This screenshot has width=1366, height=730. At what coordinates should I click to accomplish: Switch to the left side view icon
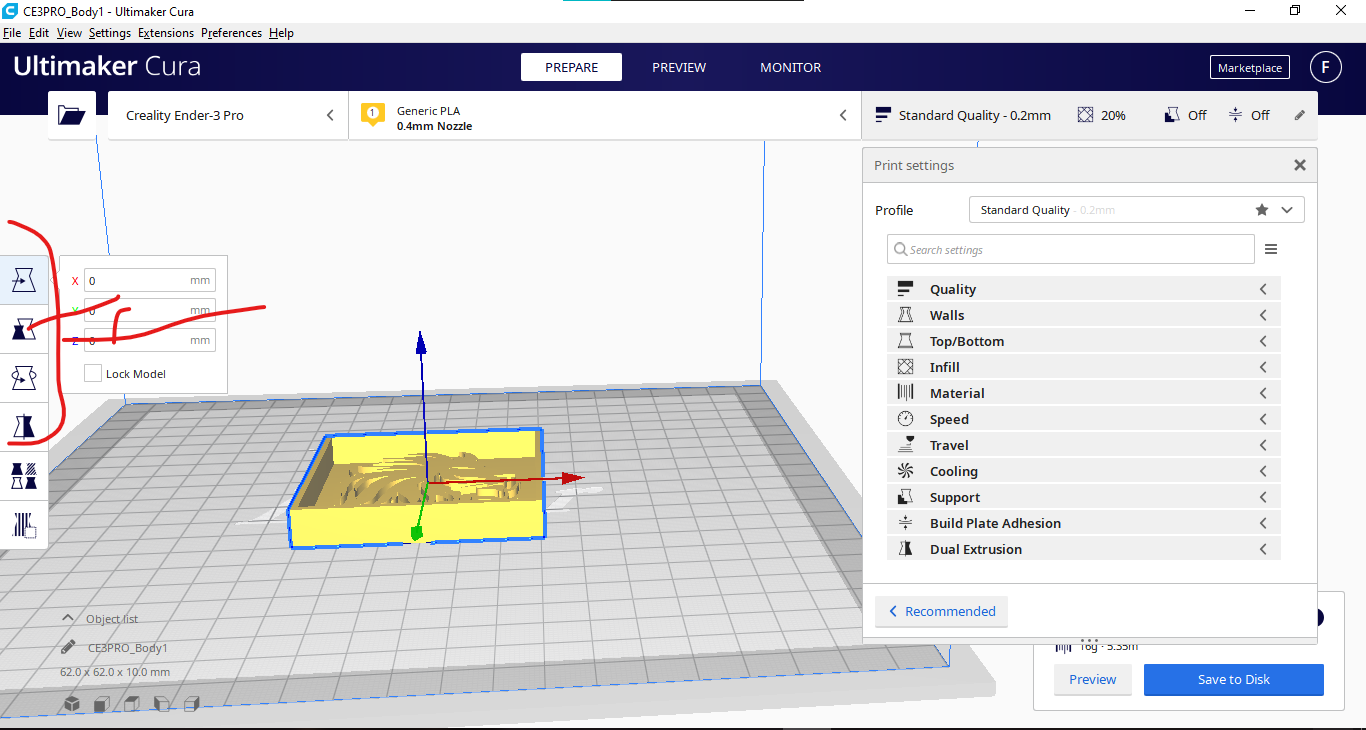[x=161, y=704]
